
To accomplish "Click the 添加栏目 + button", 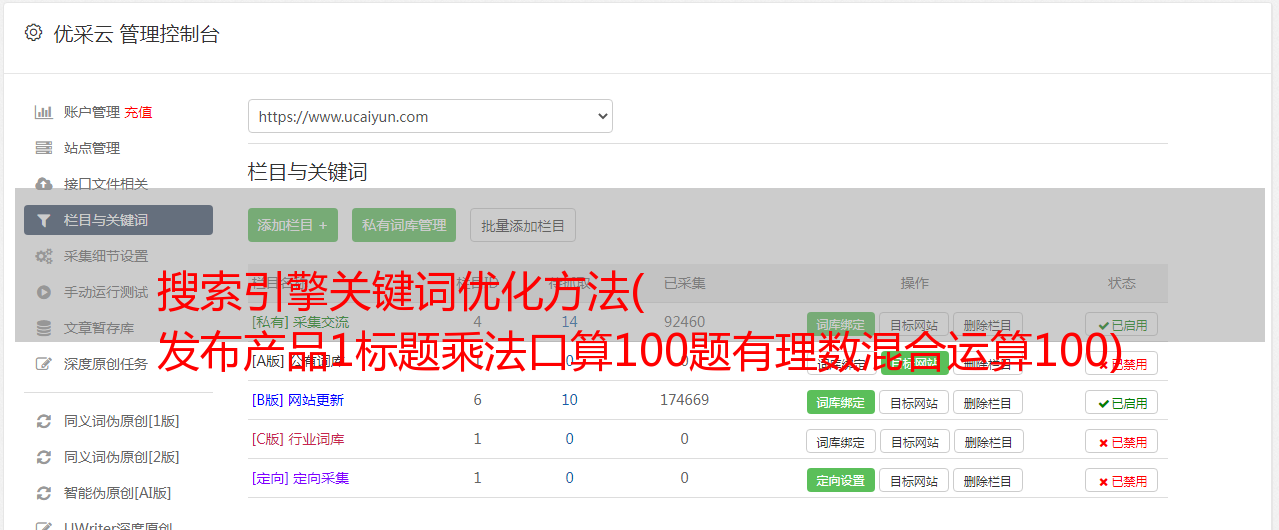I will click(293, 225).
